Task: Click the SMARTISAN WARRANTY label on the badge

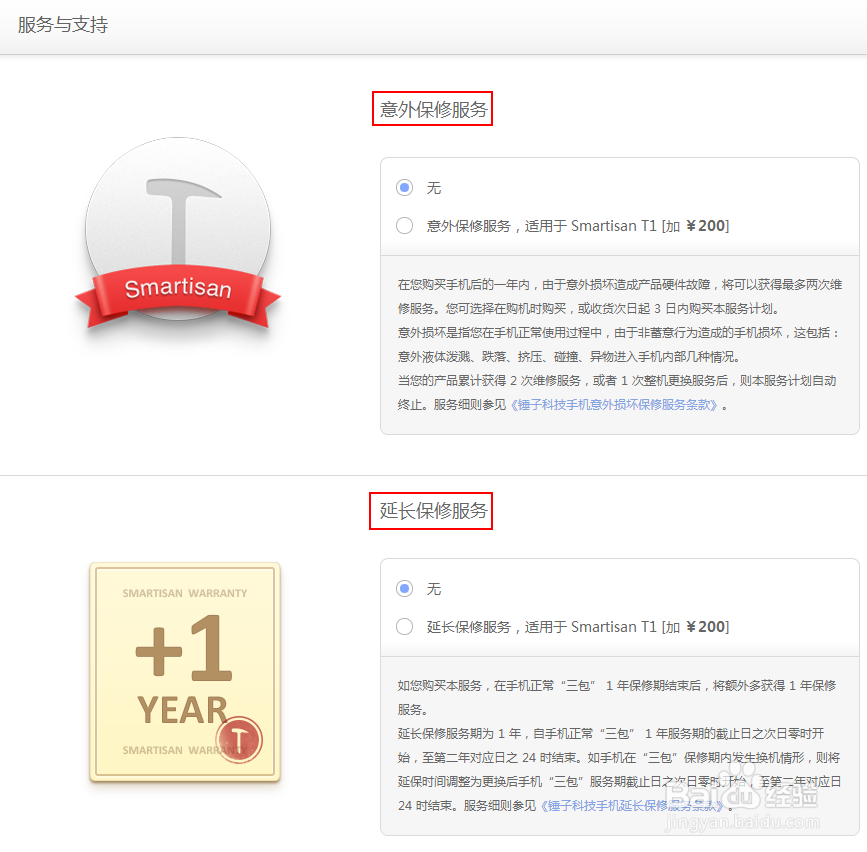Action: [x=183, y=592]
